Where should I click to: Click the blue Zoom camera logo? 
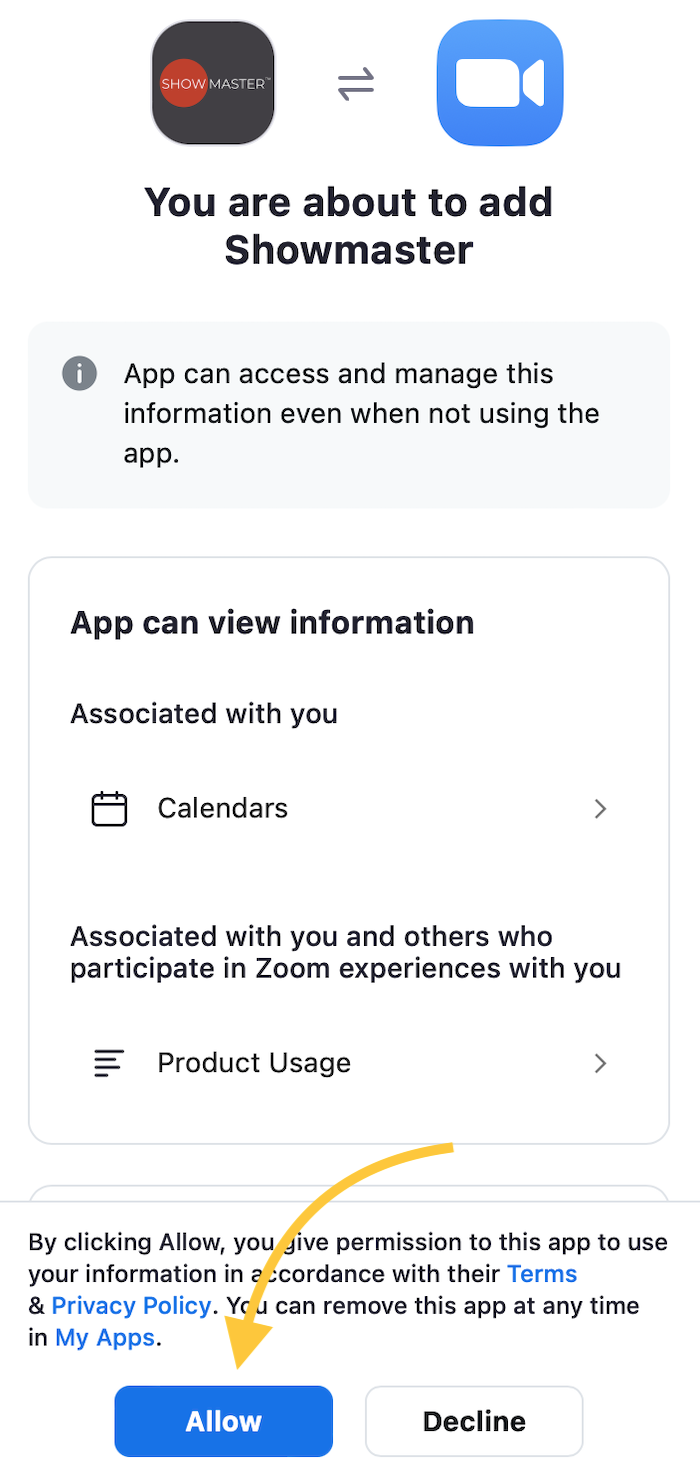(x=500, y=83)
